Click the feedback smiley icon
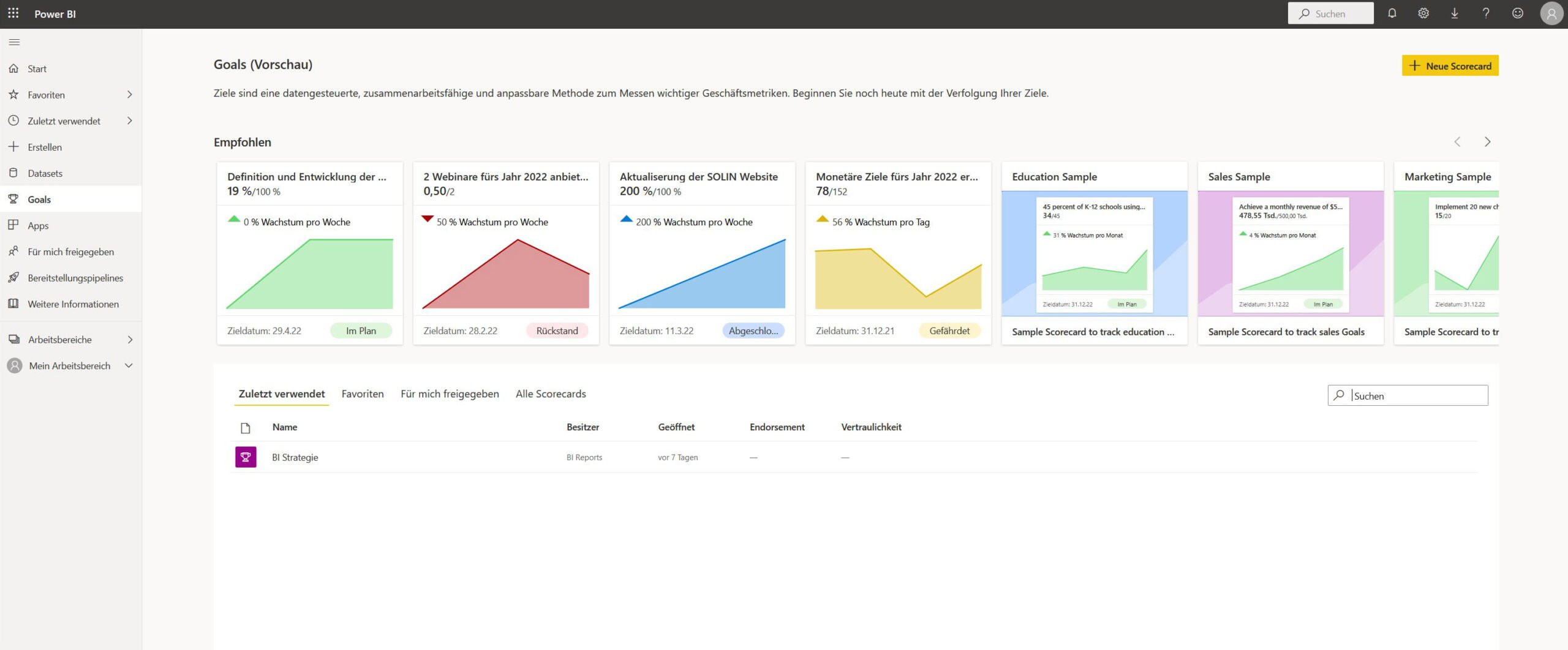The image size is (1568, 650). [1517, 13]
